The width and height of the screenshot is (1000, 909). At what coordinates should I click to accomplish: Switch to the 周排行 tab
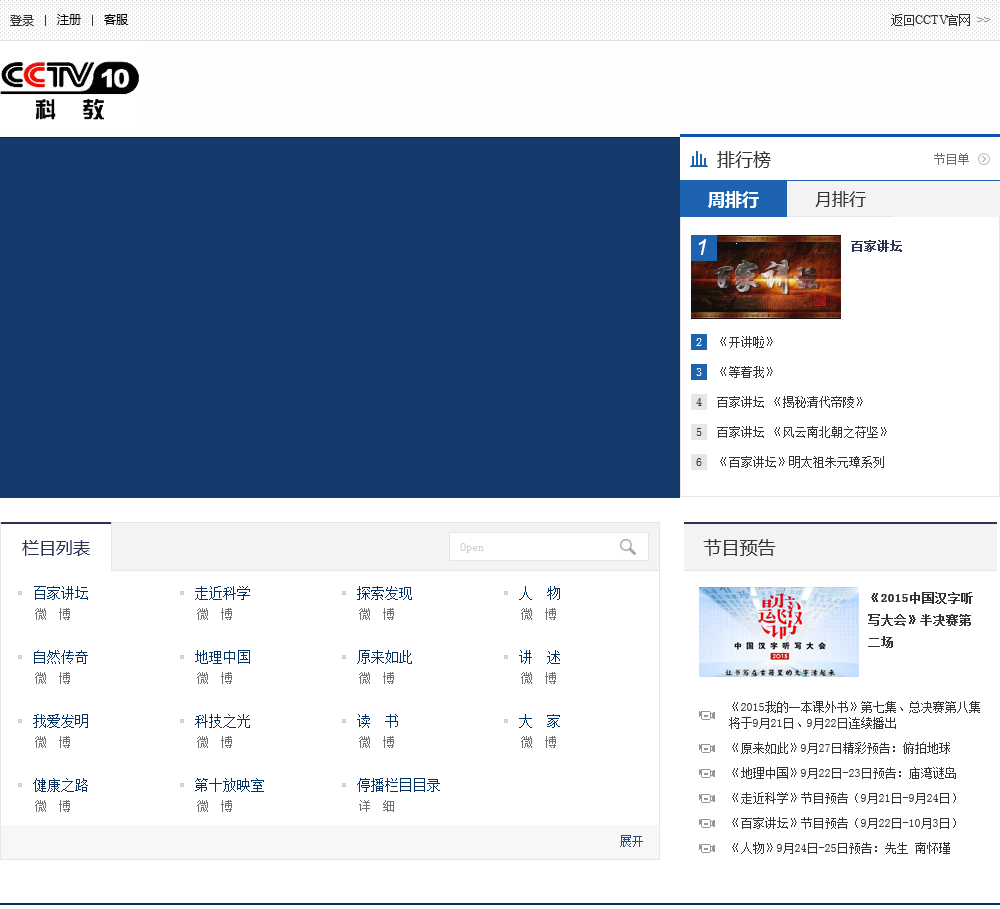click(x=733, y=199)
